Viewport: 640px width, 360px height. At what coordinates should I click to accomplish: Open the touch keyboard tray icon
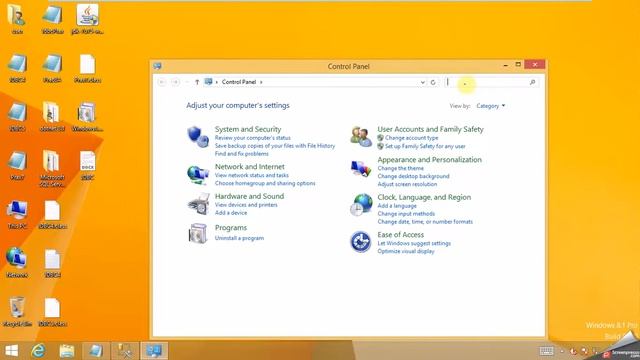click(x=547, y=351)
